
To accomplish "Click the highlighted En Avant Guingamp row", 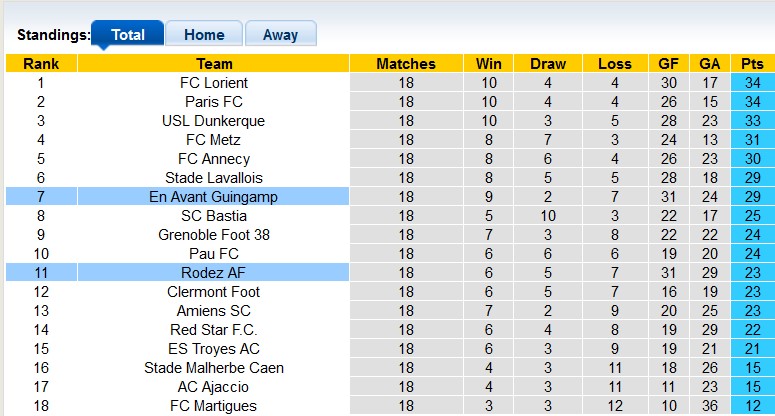I will pyautogui.click(x=214, y=197).
